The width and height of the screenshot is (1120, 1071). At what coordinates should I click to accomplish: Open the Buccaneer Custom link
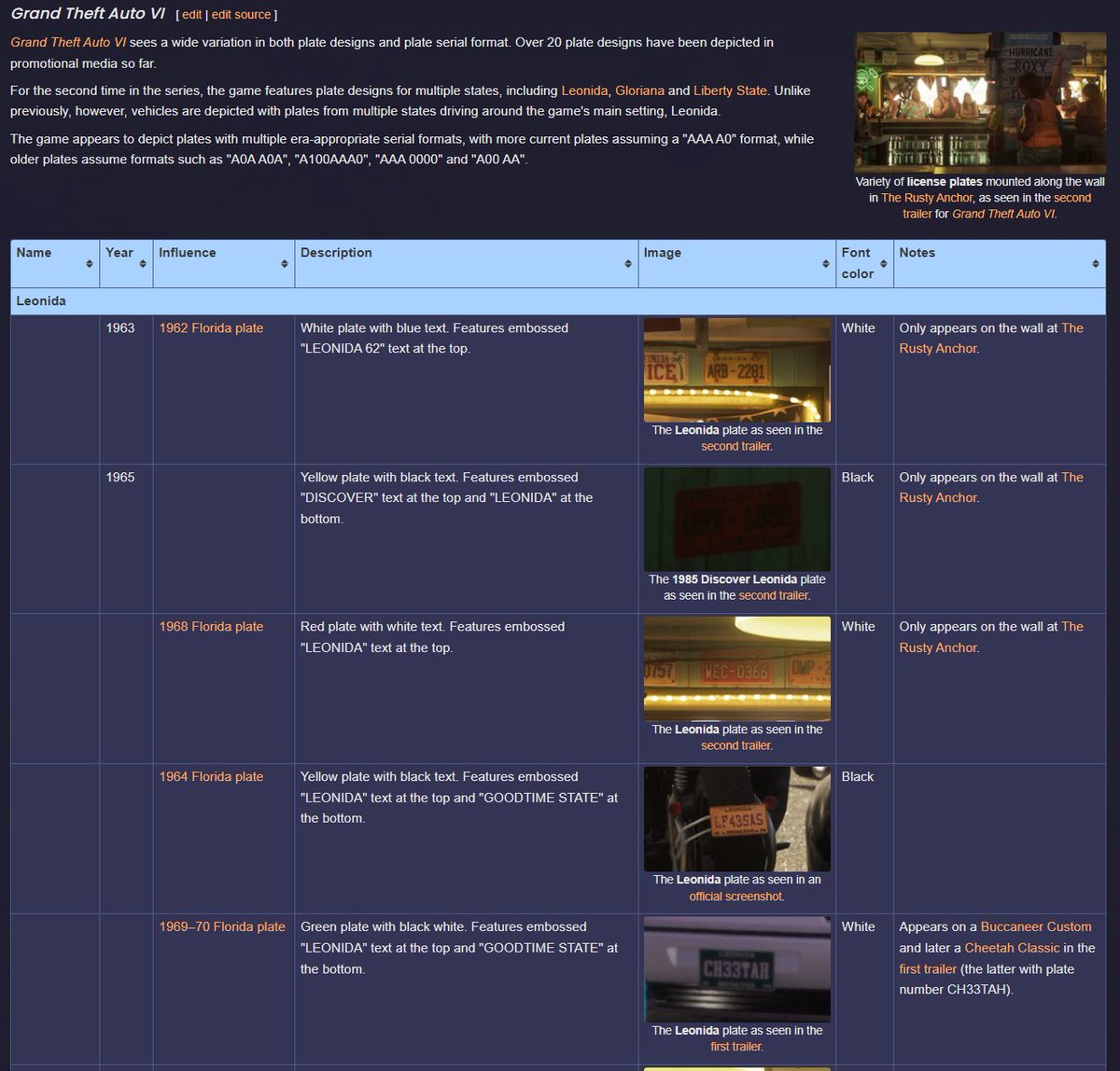tap(1036, 926)
